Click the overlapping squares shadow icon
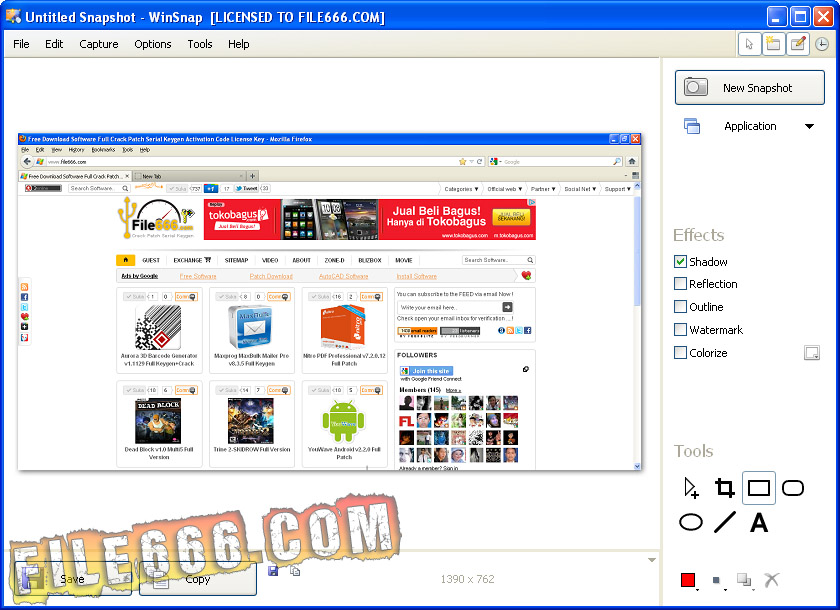Image resolution: width=840 pixels, height=610 pixels. (744, 579)
